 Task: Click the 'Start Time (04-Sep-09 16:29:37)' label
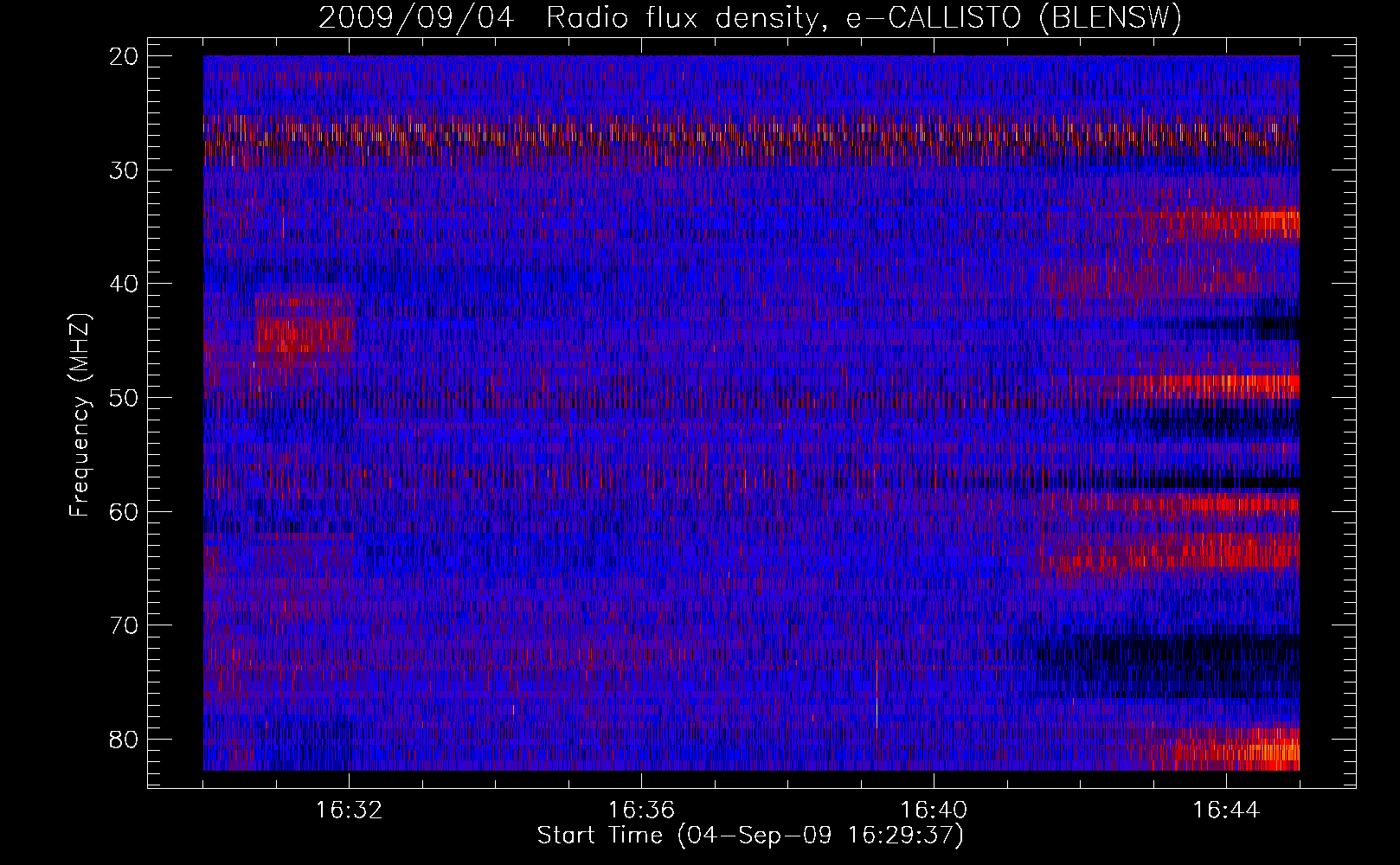(x=750, y=836)
